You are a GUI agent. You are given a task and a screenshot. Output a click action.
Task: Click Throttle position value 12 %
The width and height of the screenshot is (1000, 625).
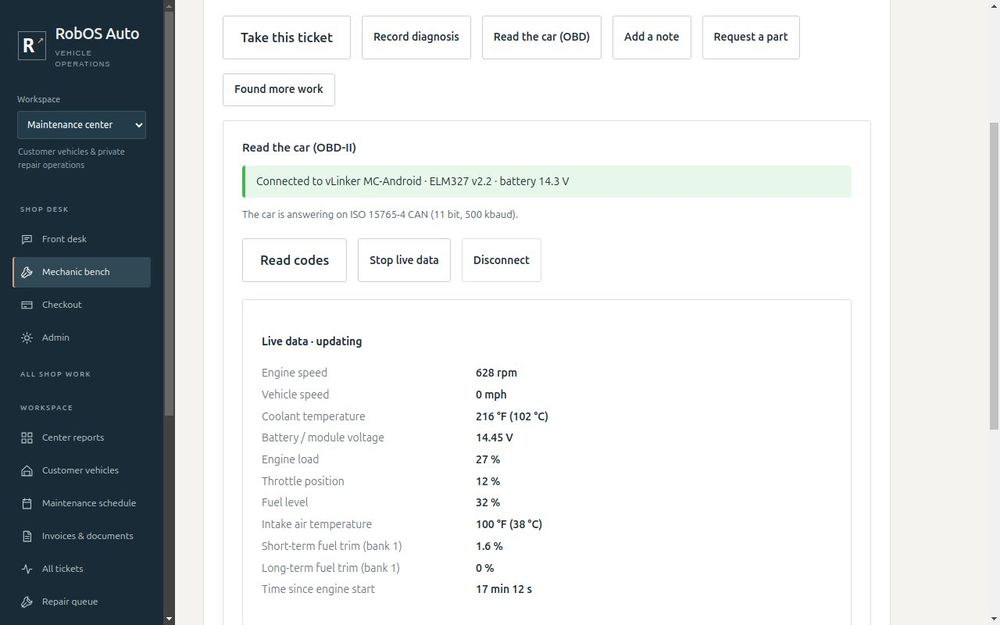coord(488,482)
